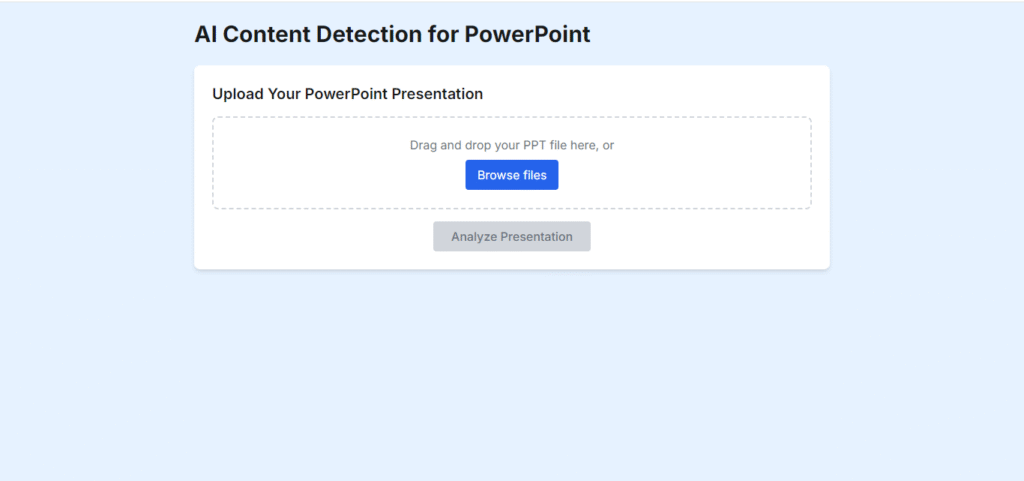Select the blue button labeled Browse files
This screenshot has height=481, width=1024.
[511, 175]
